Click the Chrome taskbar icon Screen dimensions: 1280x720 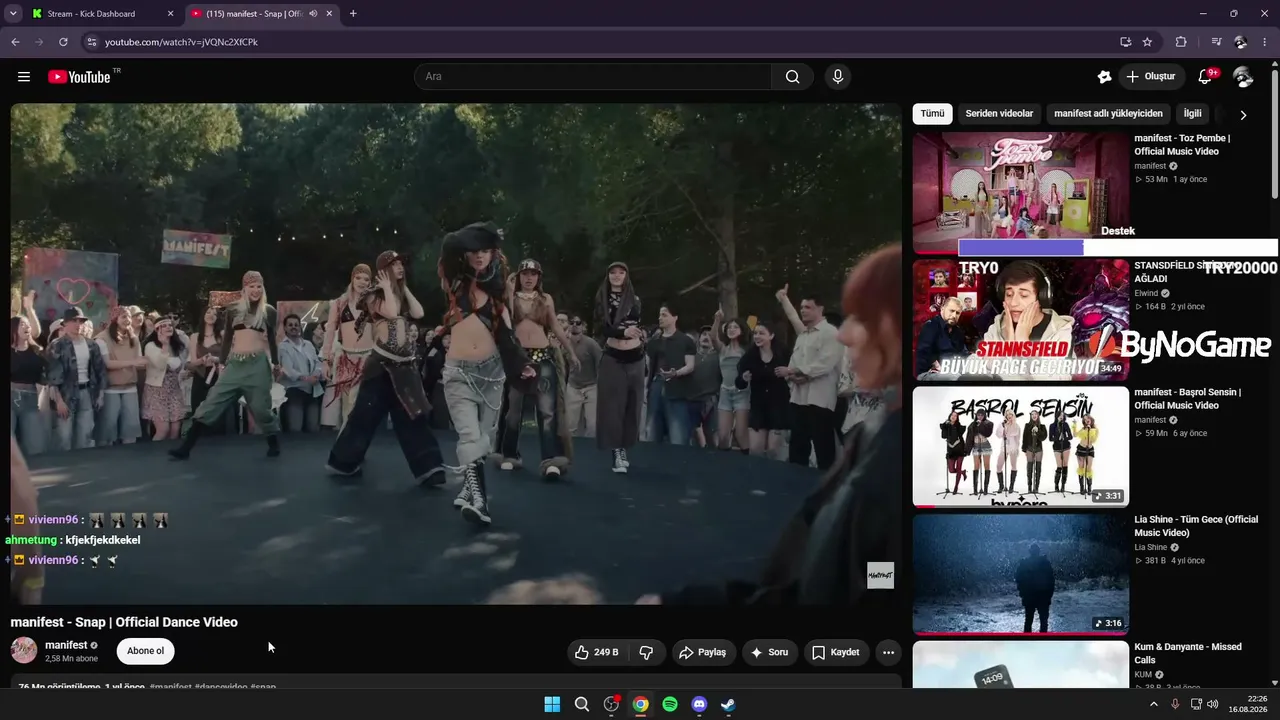[x=640, y=704]
